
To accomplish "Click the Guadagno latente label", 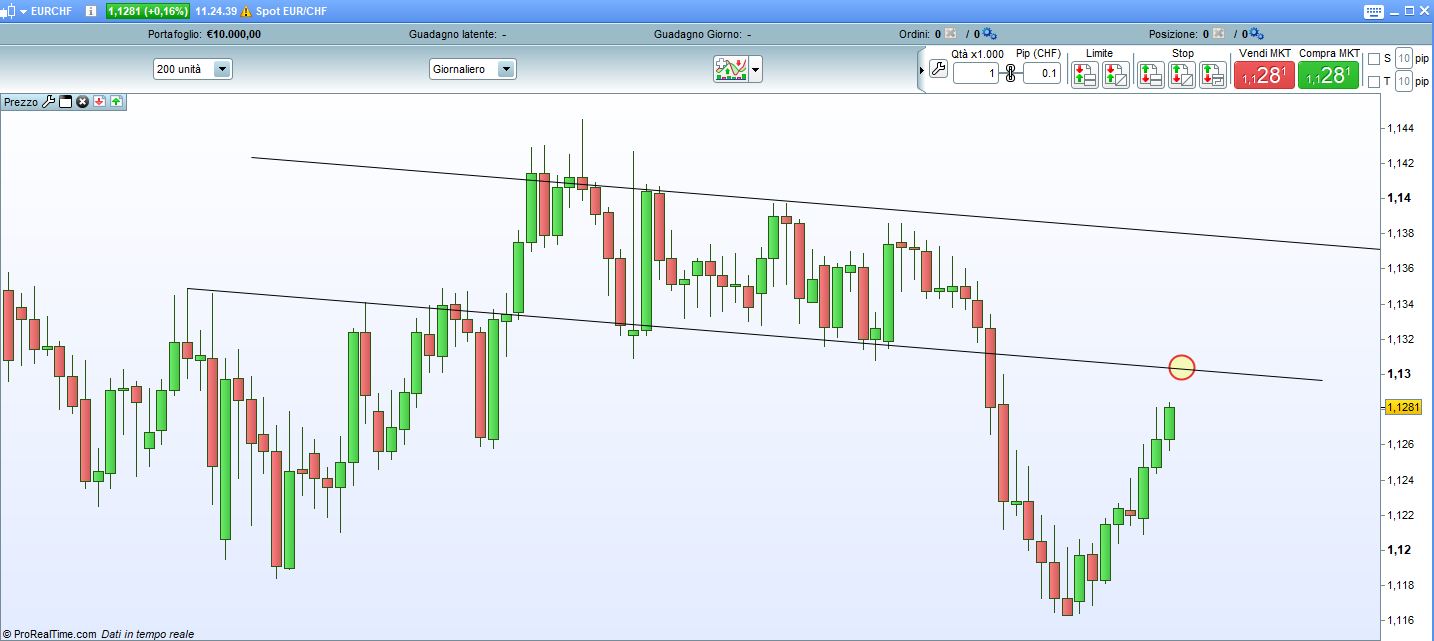I will point(454,34).
